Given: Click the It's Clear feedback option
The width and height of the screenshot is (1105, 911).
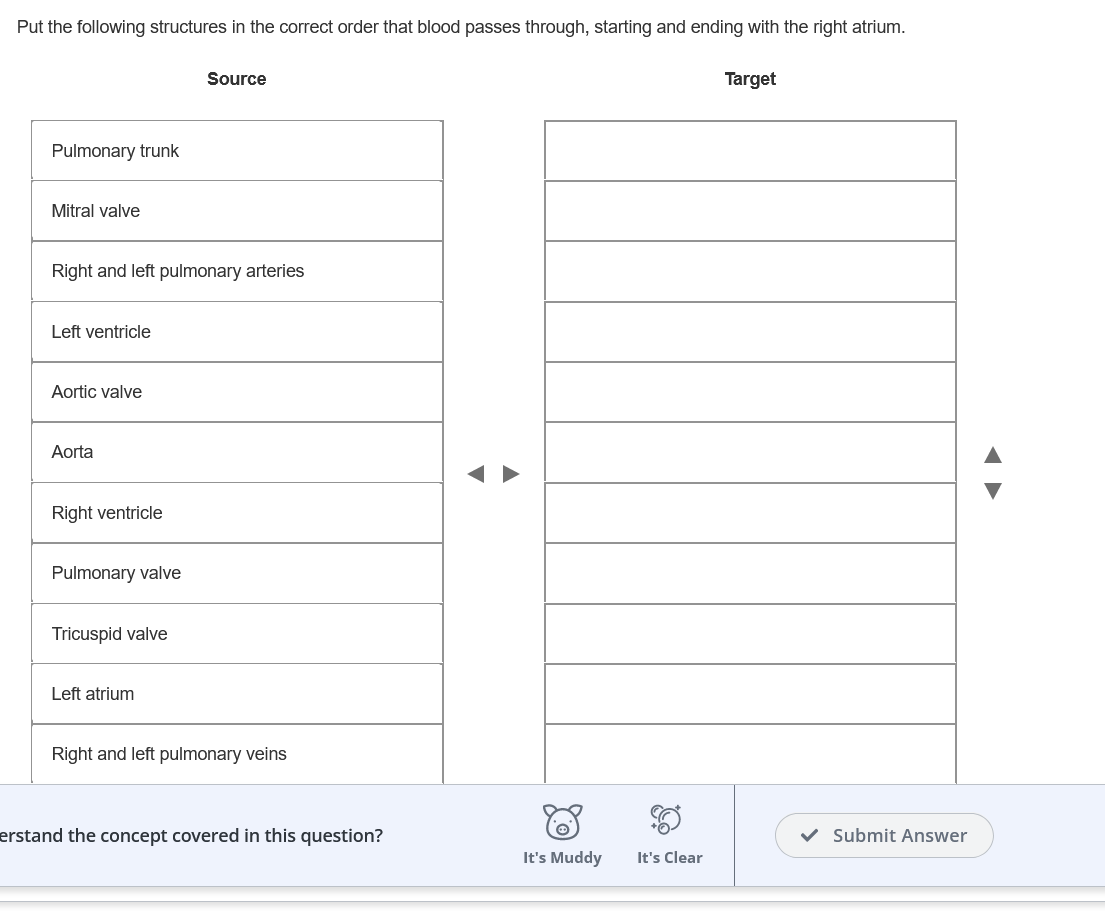Looking at the screenshot, I should click(668, 857).
